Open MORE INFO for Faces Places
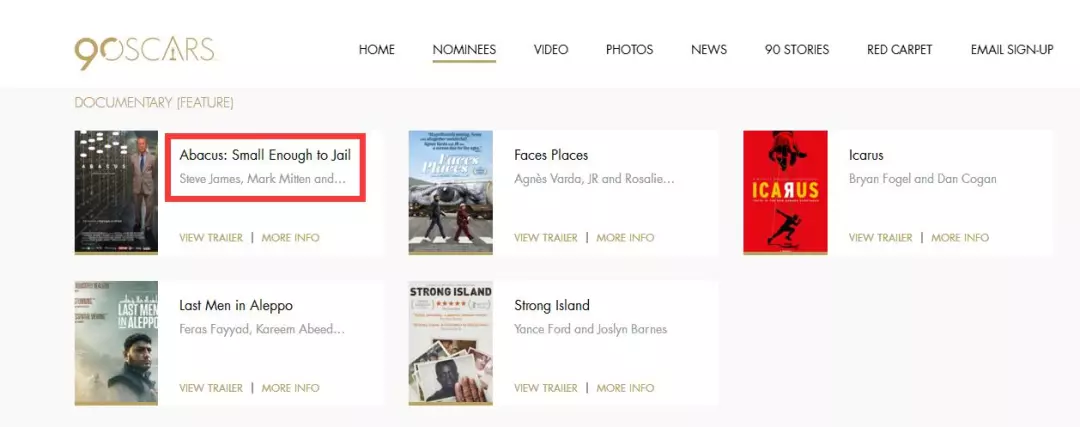Viewport: 1080px width, 427px height. click(x=625, y=238)
